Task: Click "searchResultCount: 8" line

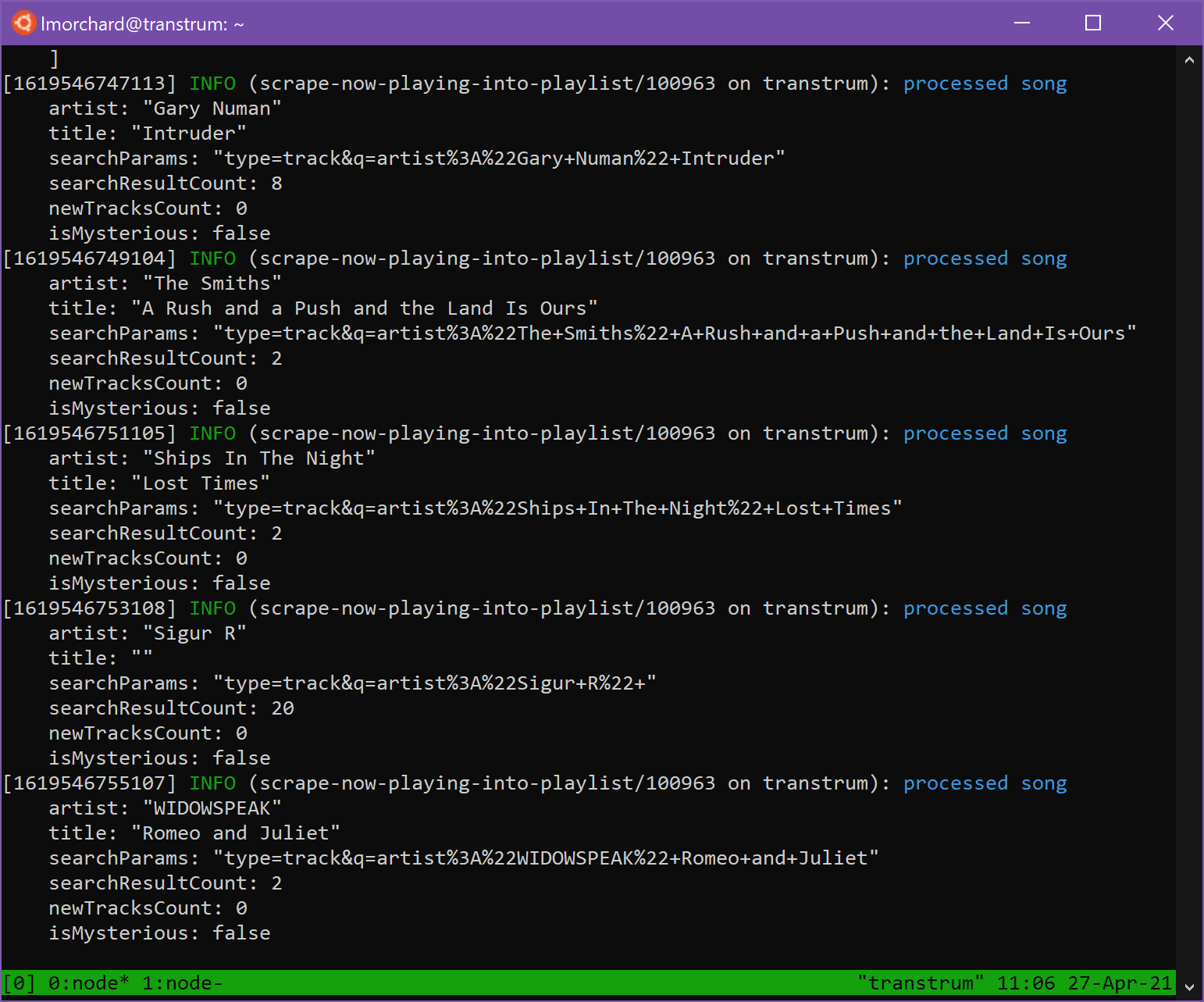Action: (166, 184)
